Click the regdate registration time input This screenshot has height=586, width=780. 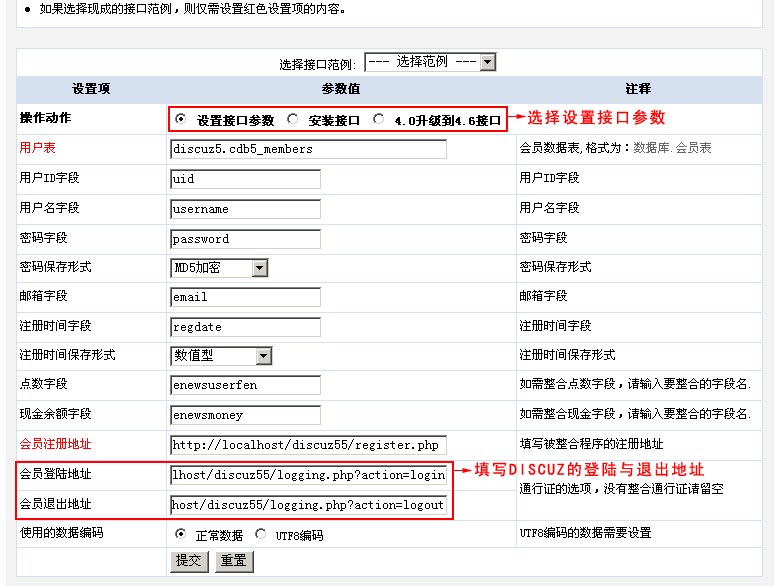coord(245,327)
